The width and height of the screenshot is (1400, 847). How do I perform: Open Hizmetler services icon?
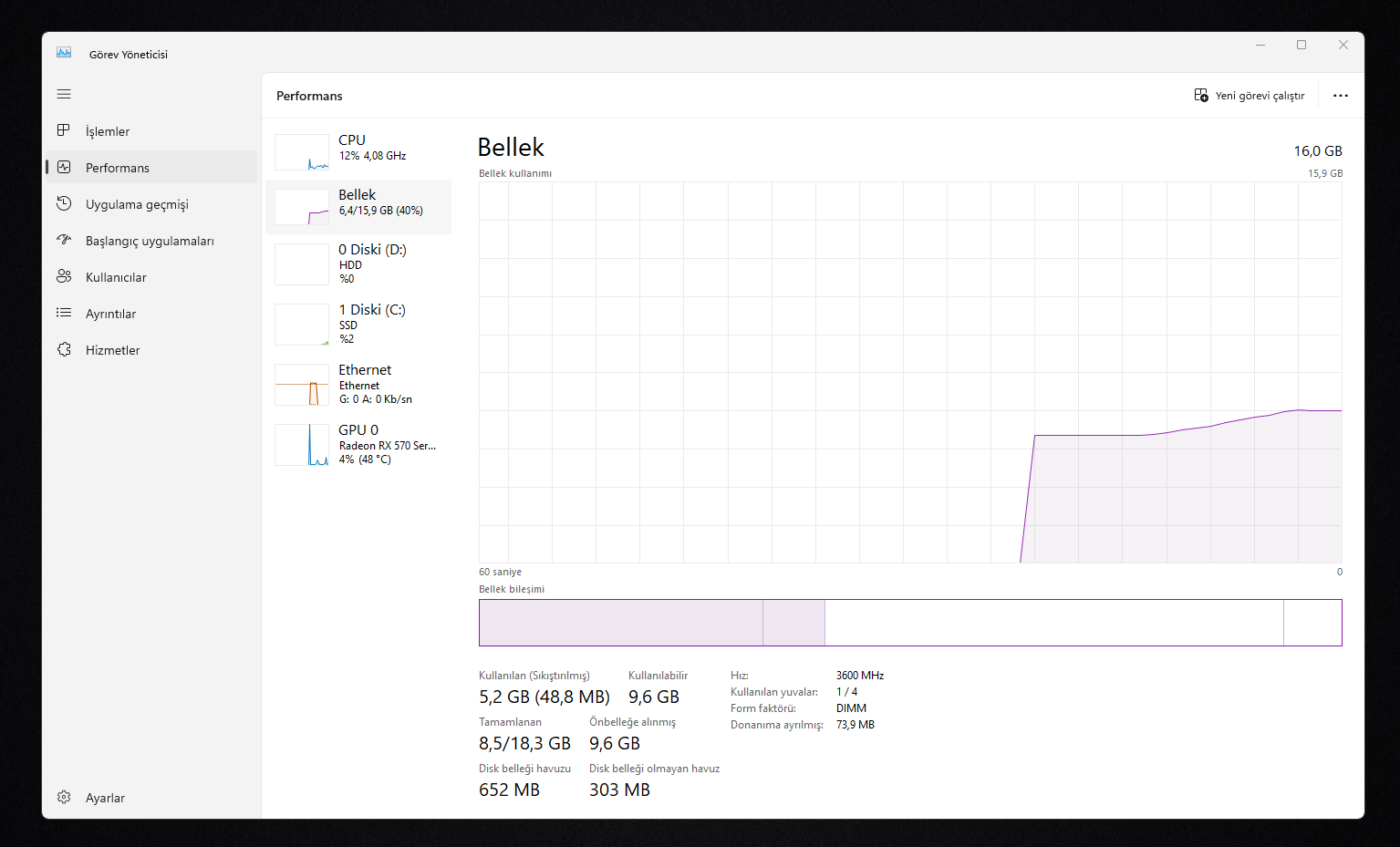(x=64, y=349)
